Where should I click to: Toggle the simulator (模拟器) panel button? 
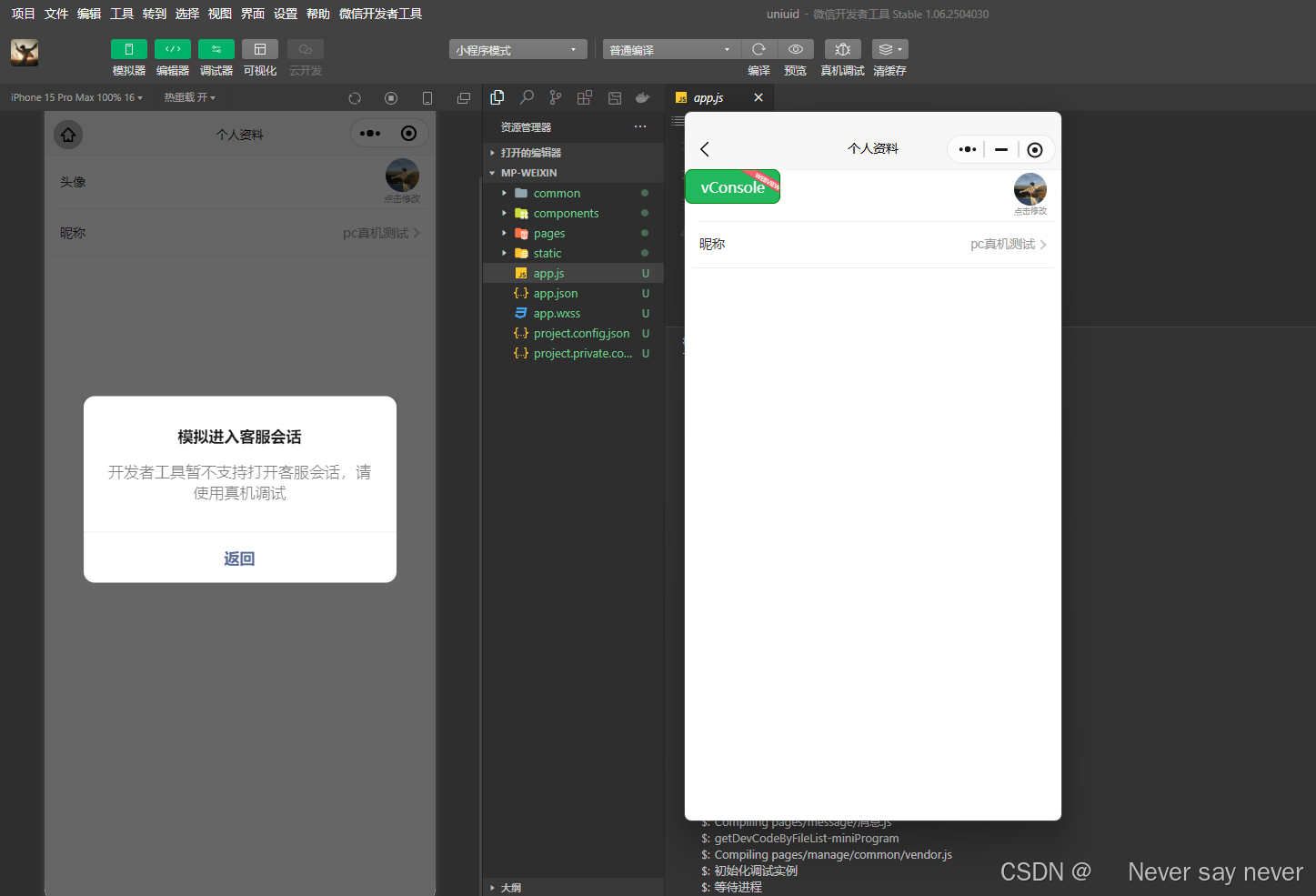click(128, 49)
